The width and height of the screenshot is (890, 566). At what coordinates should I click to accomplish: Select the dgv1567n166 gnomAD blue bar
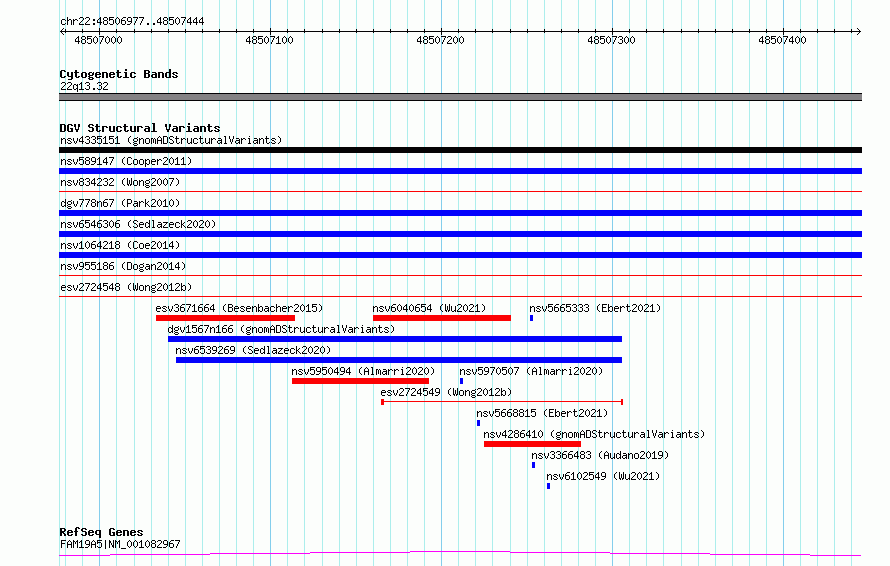tap(395, 339)
